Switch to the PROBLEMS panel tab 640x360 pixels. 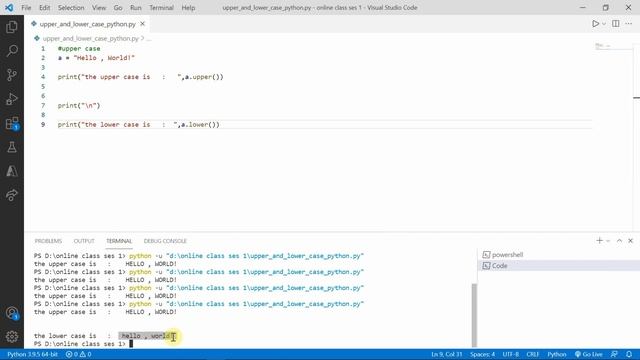48,241
